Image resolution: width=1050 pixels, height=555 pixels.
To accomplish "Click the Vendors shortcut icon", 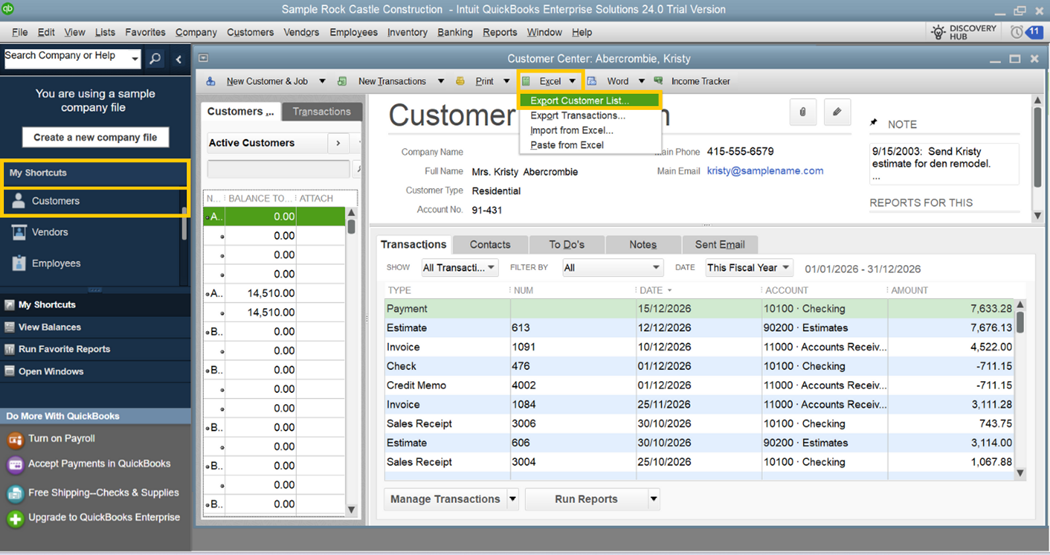I will point(19,232).
